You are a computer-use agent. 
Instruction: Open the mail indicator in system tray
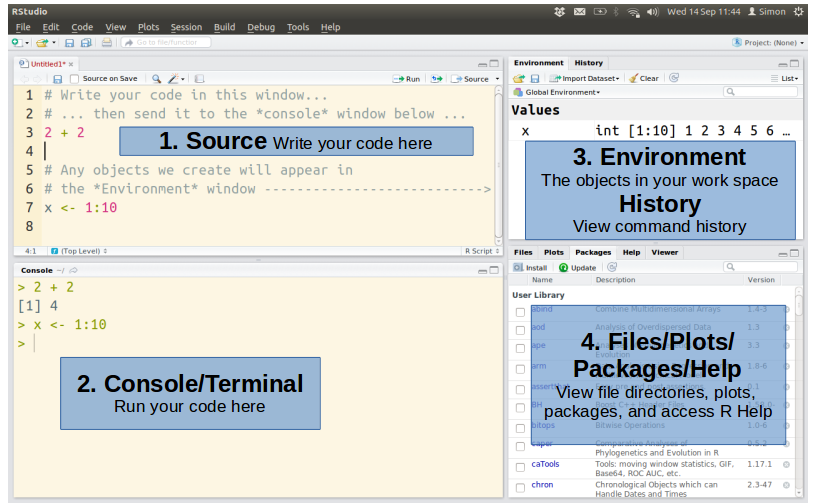click(579, 11)
